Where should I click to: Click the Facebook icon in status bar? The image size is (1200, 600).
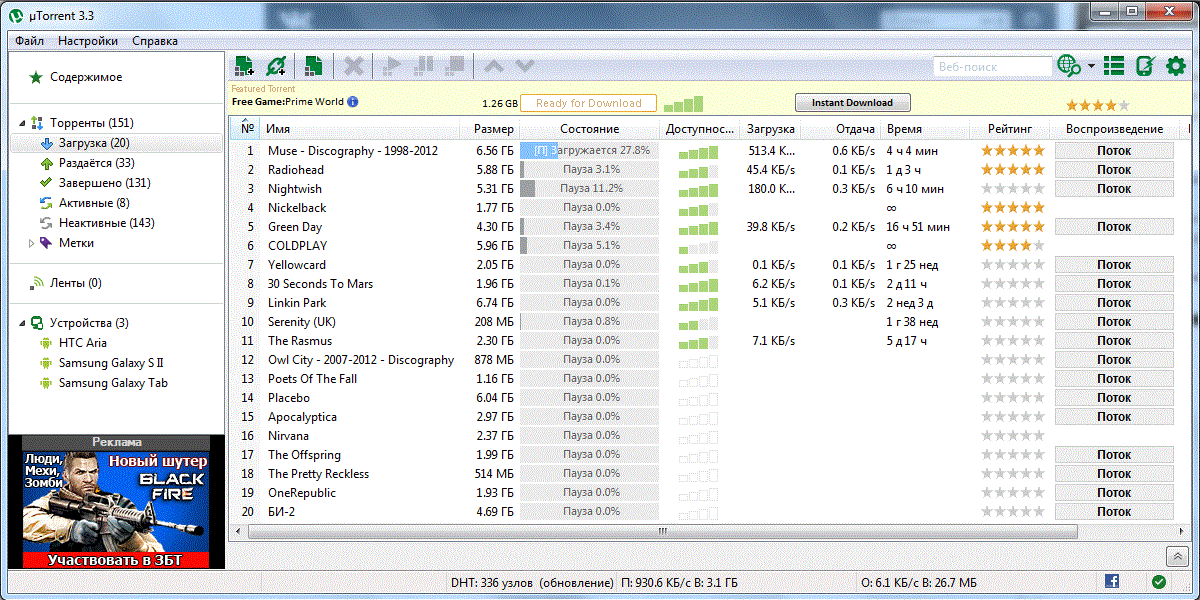[x=1111, y=581]
